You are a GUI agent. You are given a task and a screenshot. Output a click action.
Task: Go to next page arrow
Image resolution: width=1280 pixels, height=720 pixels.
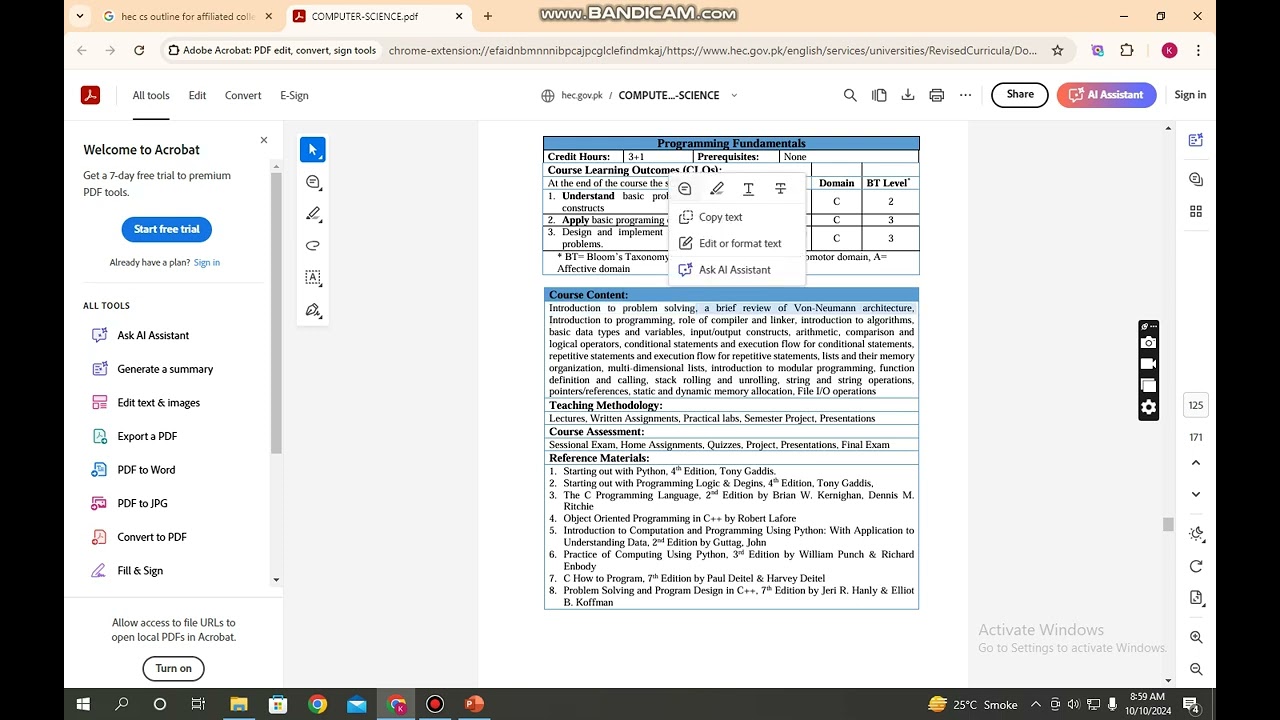(x=1196, y=494)
